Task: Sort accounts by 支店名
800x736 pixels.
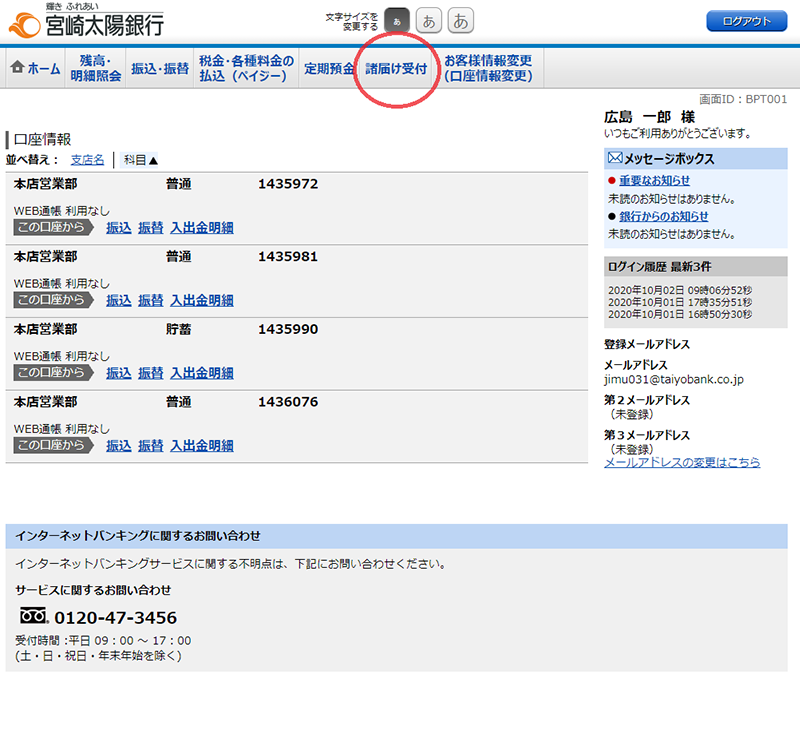Action: (87, 159)
